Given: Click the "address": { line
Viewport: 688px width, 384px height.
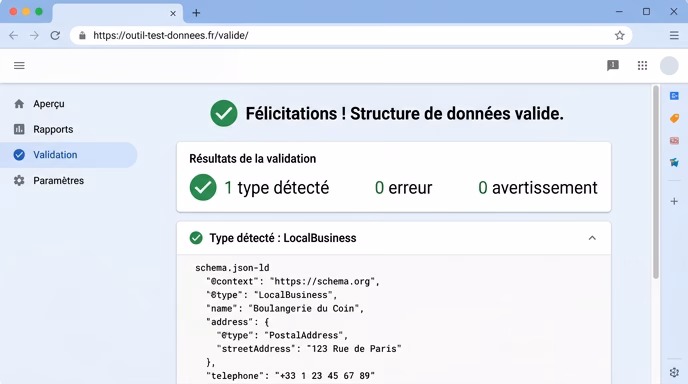Looking at the screenshot, I should (237, 322).
